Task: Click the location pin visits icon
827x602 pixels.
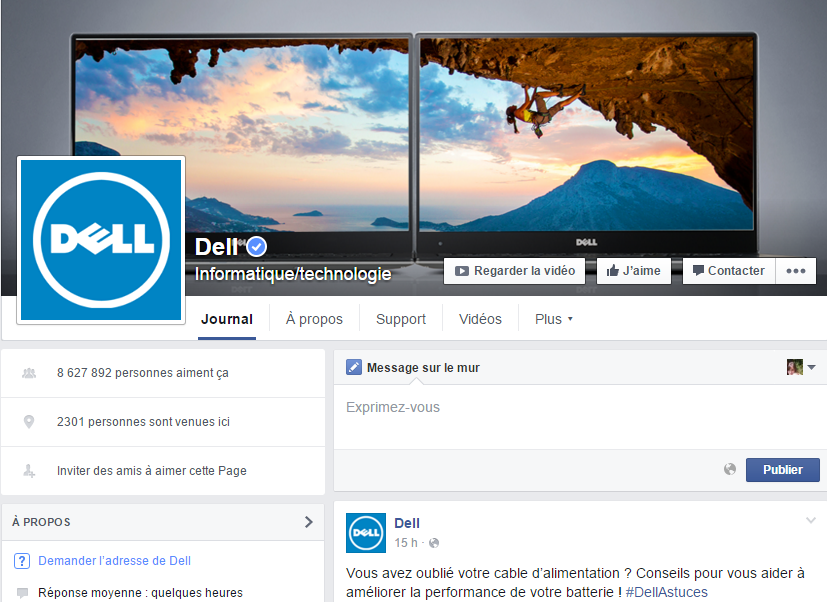Action: [x=29, y=422]
